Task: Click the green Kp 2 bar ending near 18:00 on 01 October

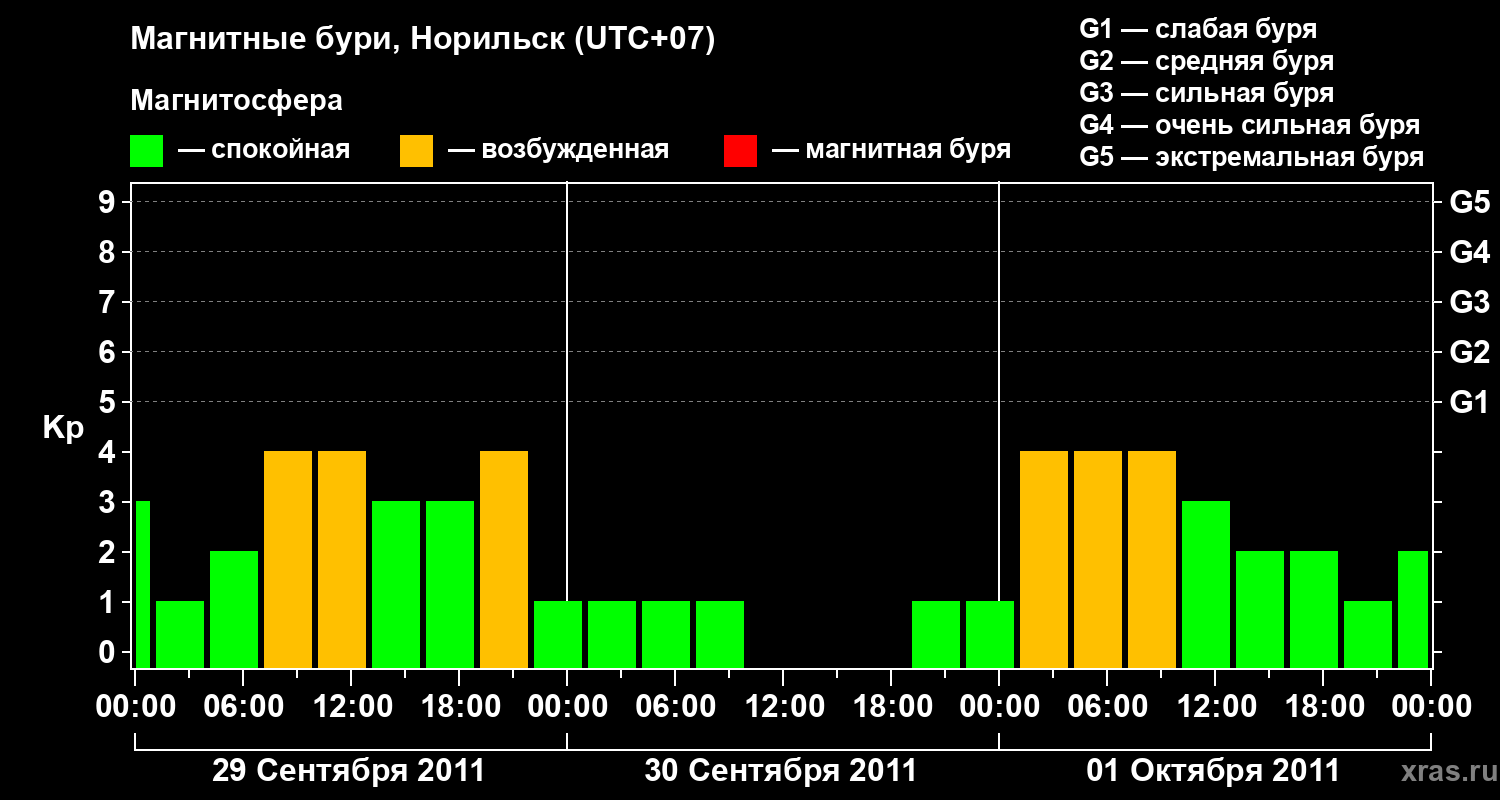Action: point(1314,609)
